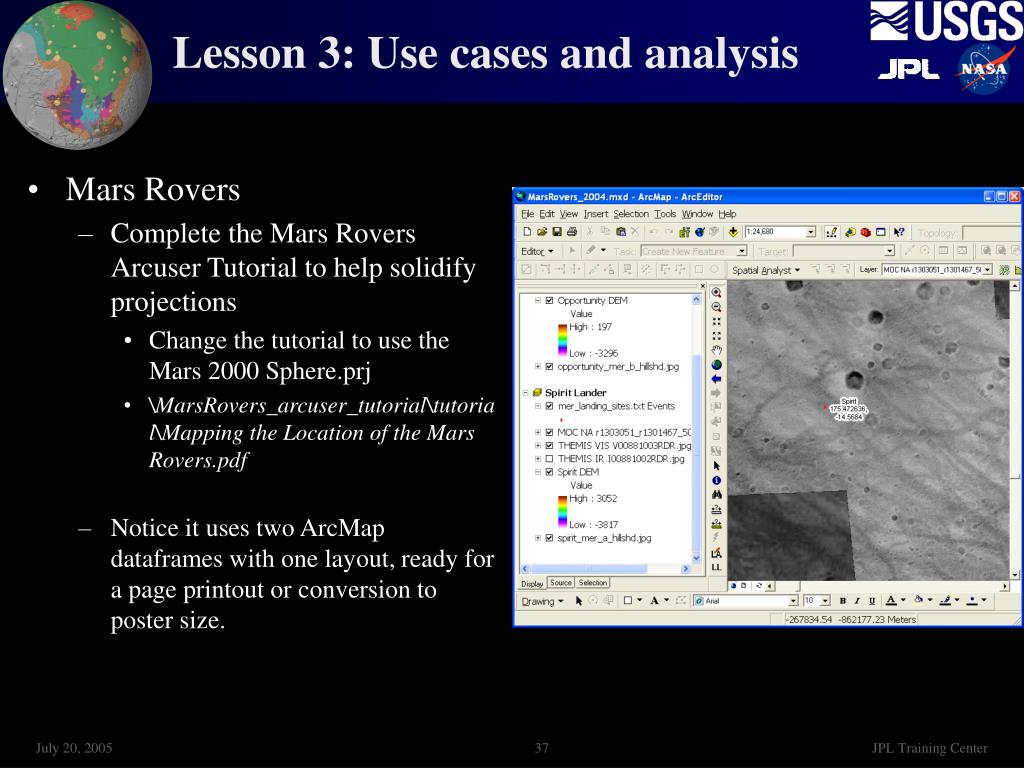1024x768 pixels.
Task: Click the Opportunity DEM color ramp legend
Action: coord(562,340)
